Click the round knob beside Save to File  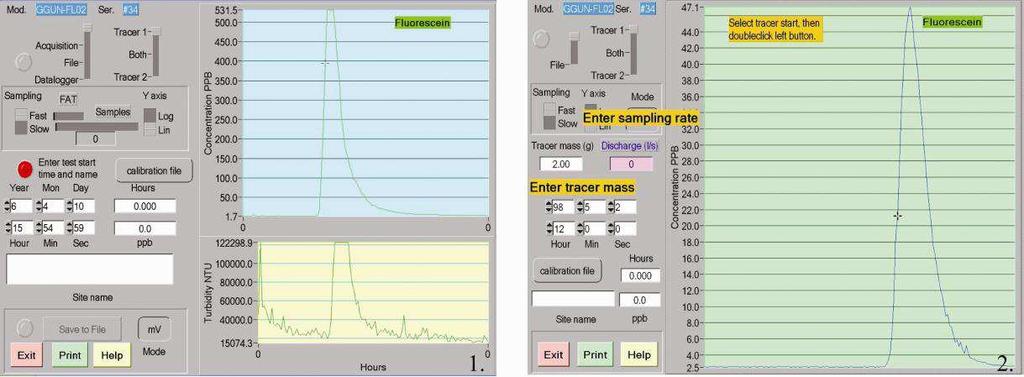tap(24, 327)
